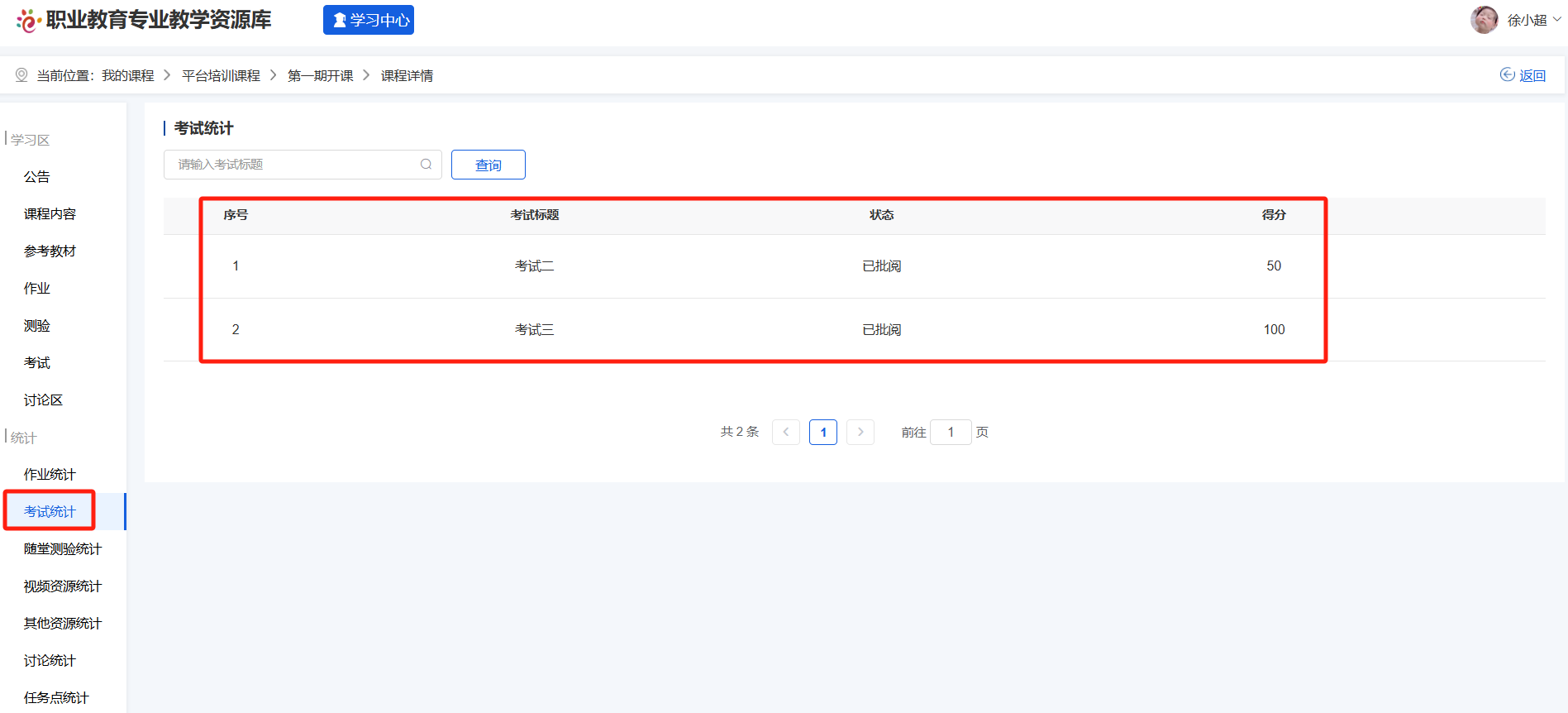This screenshot has height=713, width=1568.
Task: Click the site logo icon
Action: [28, 21]
